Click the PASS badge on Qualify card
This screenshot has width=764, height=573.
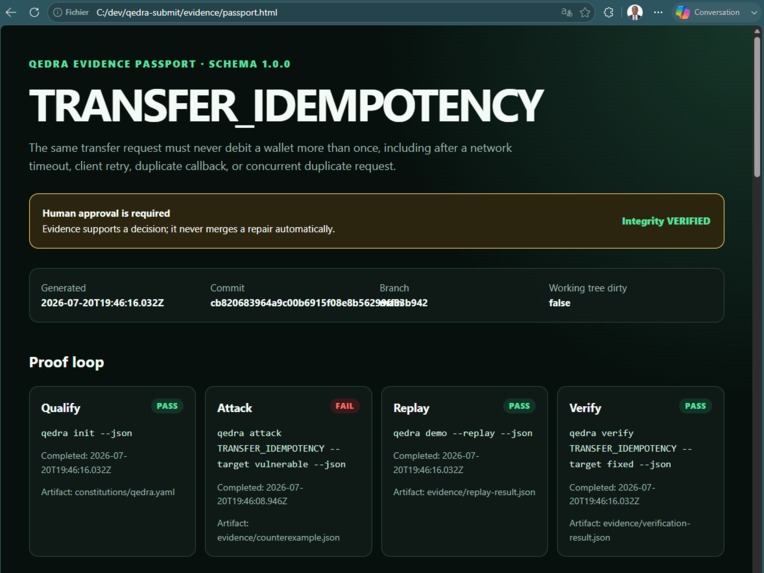(x=167, y=406)
